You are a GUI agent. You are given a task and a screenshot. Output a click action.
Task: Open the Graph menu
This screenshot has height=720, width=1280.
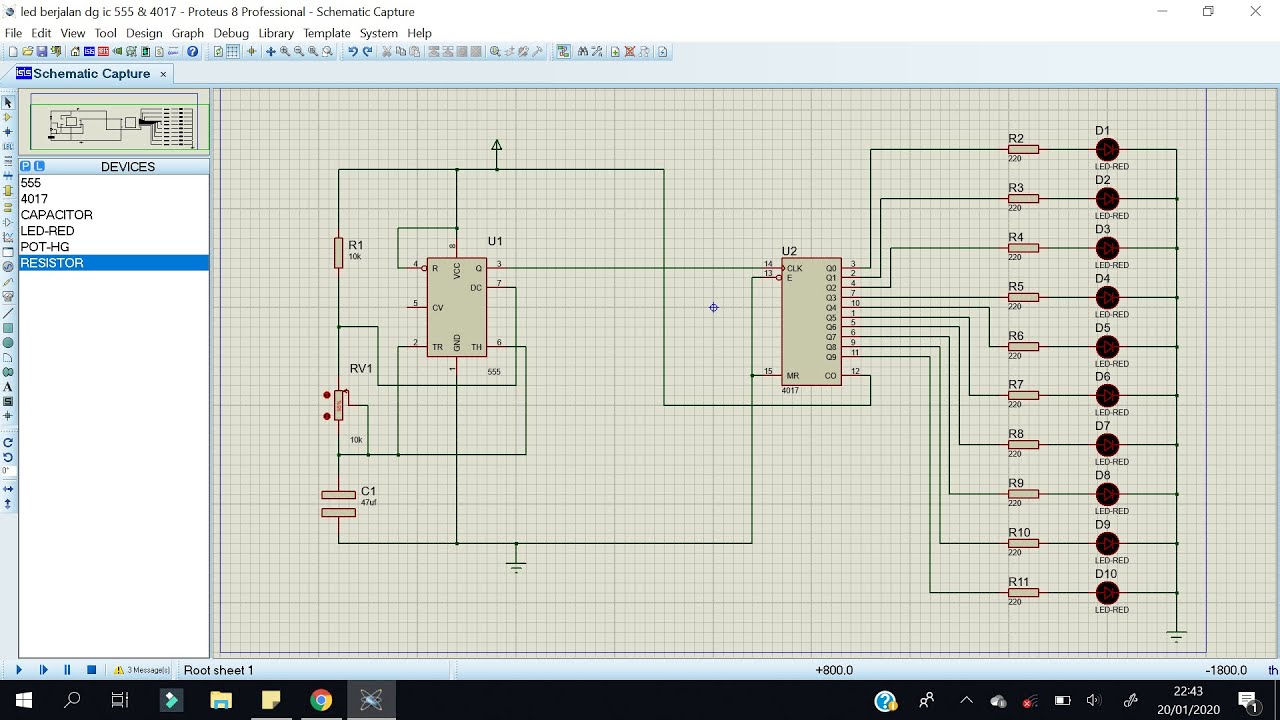point(188,33)
